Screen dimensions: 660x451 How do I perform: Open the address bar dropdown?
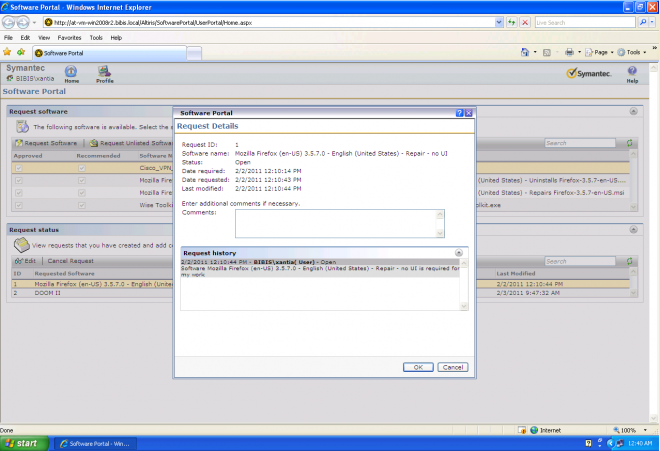(x=499, y=22)
